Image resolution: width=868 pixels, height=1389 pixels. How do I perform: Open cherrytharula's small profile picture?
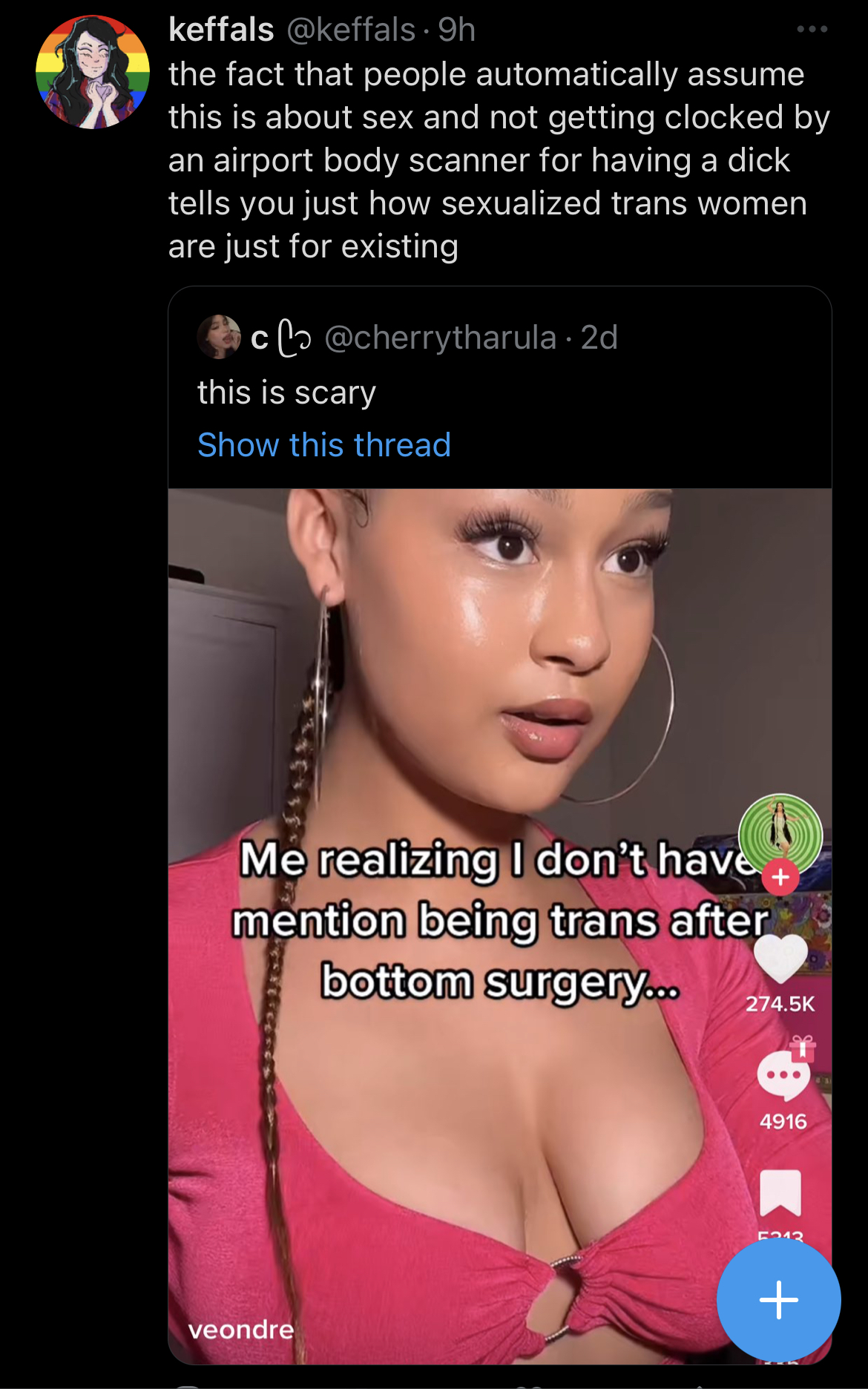219,337
